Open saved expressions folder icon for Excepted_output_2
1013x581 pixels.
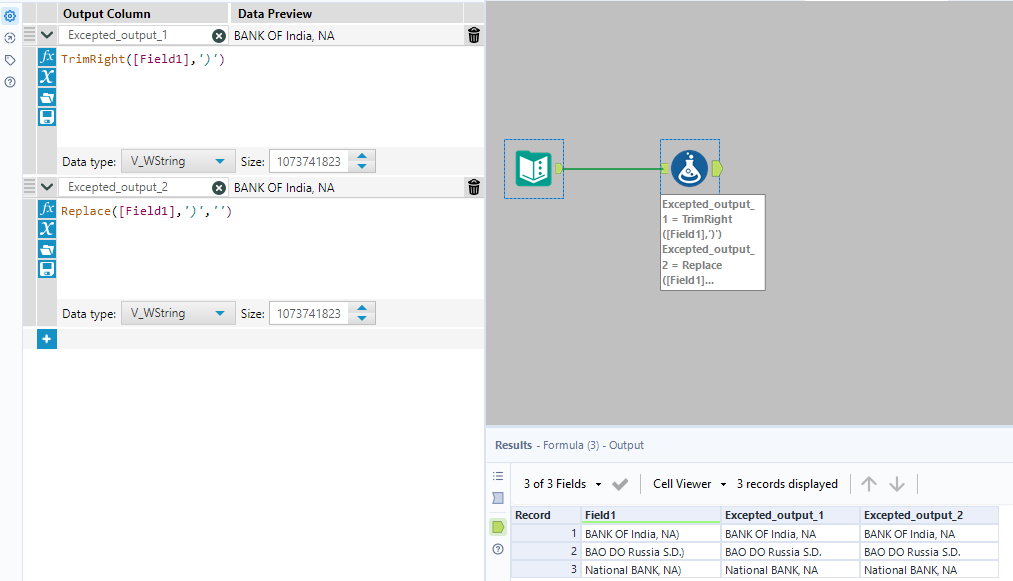tap(46, 249)
